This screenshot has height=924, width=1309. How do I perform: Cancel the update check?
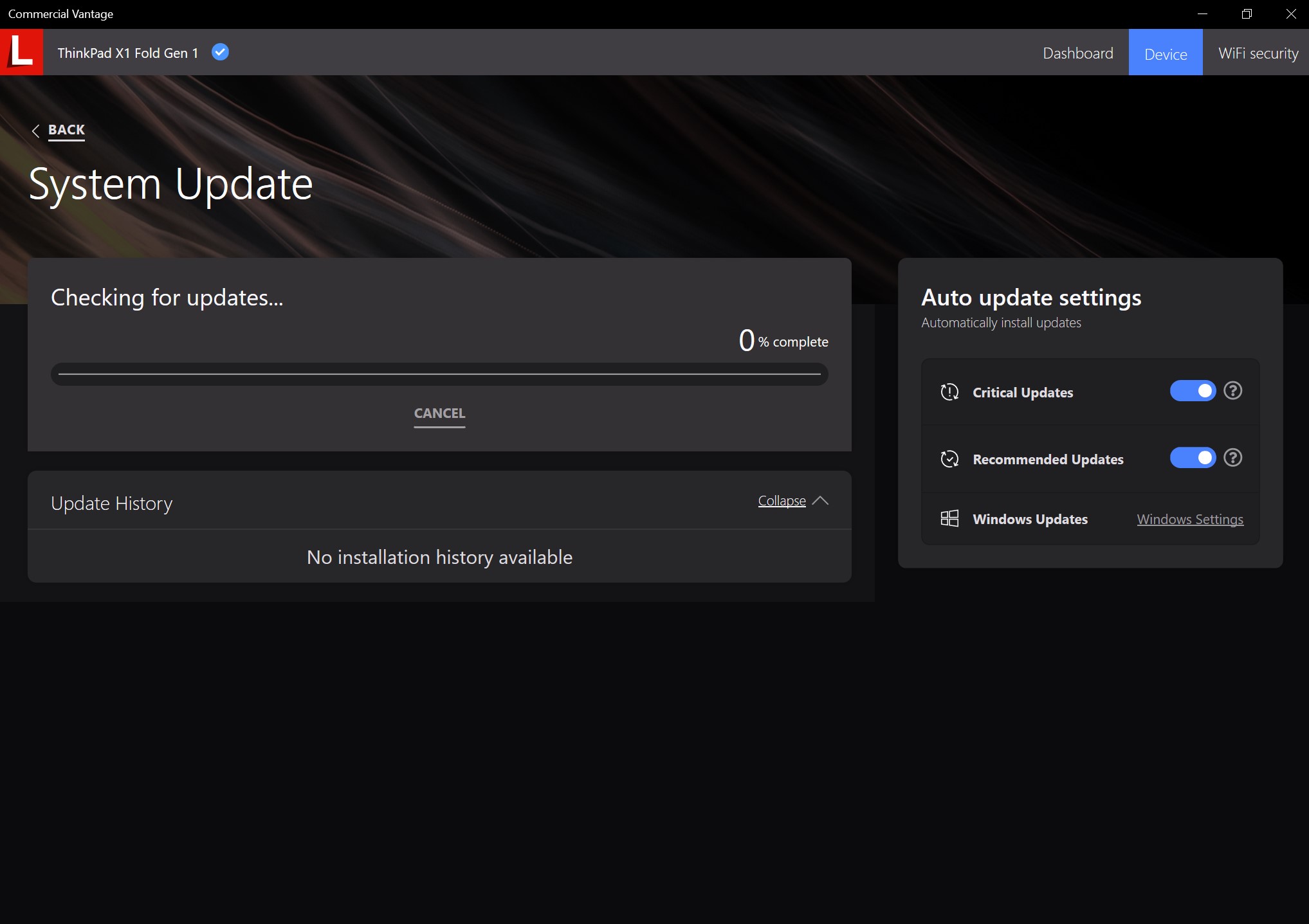pos(439,413)
